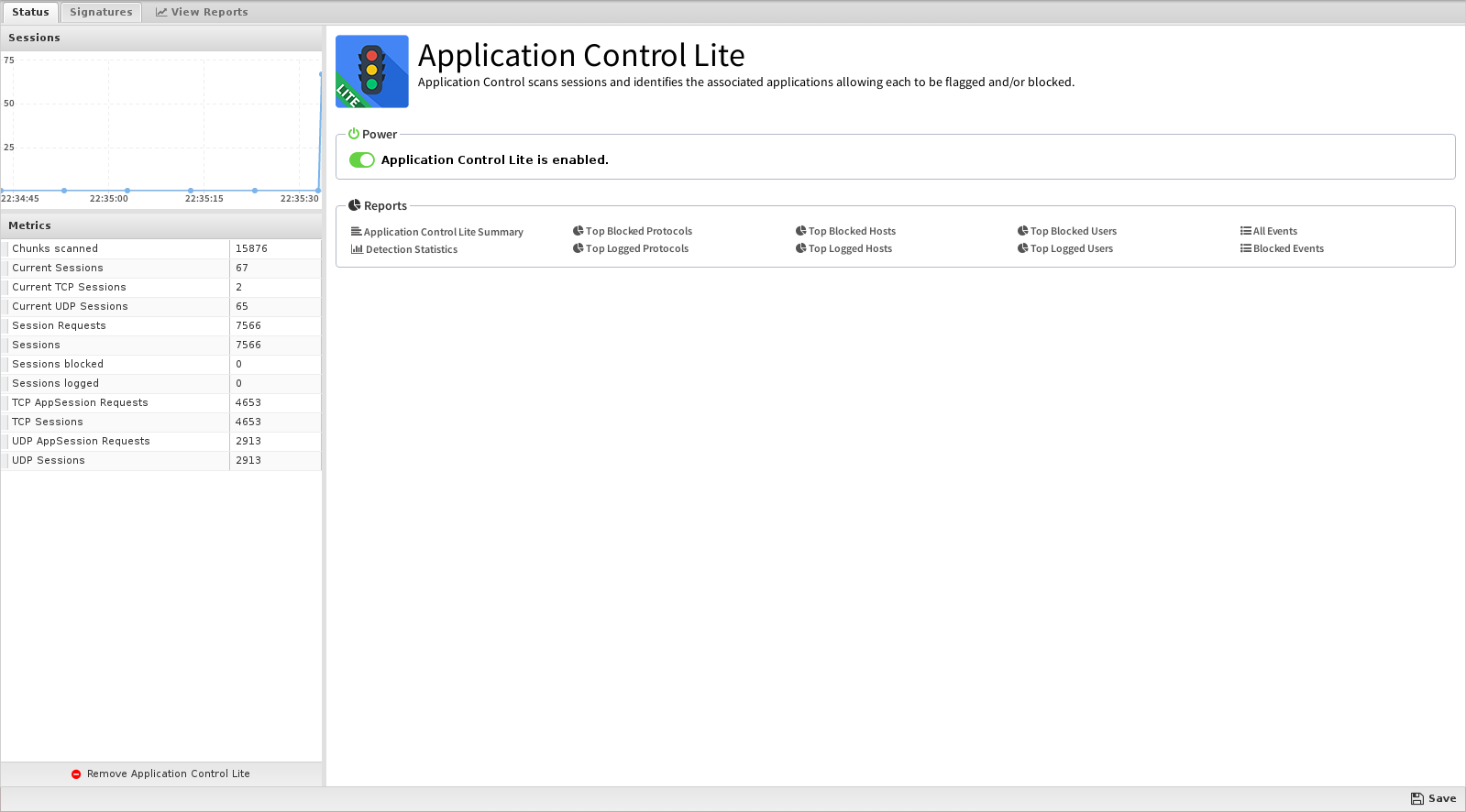
Task: Switch to the Signatures tab
Action: point(101,12)
